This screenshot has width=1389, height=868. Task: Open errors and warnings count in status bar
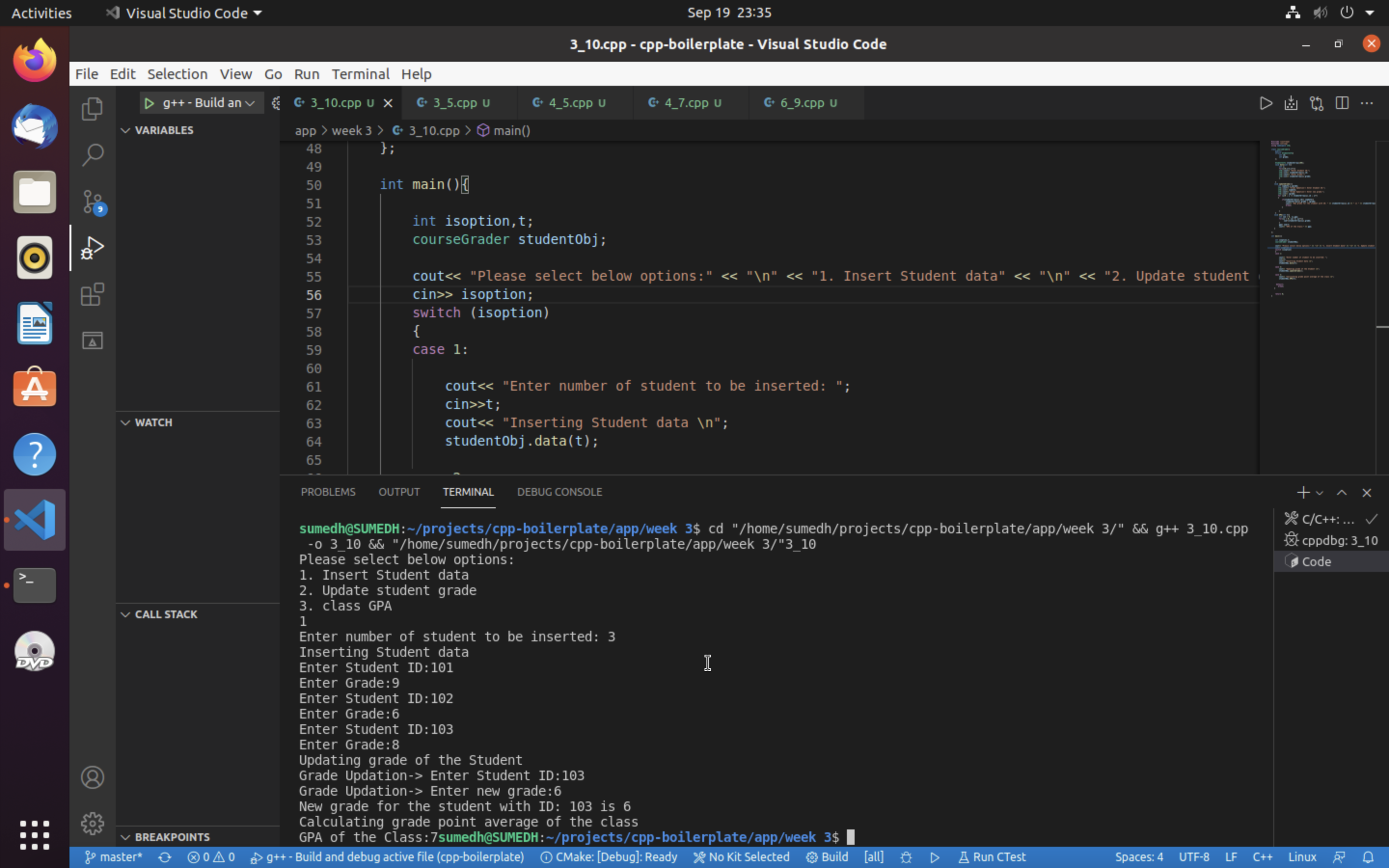pos(211,857)
